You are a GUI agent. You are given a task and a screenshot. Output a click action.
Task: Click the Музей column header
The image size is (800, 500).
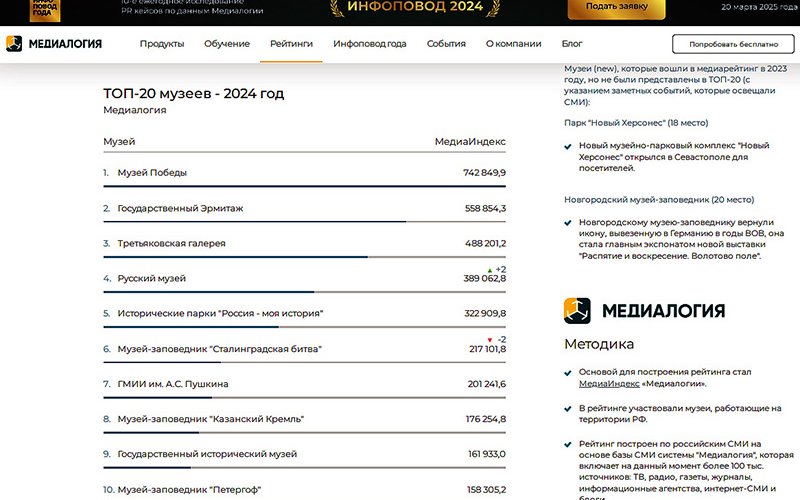[x=119, y=142]
